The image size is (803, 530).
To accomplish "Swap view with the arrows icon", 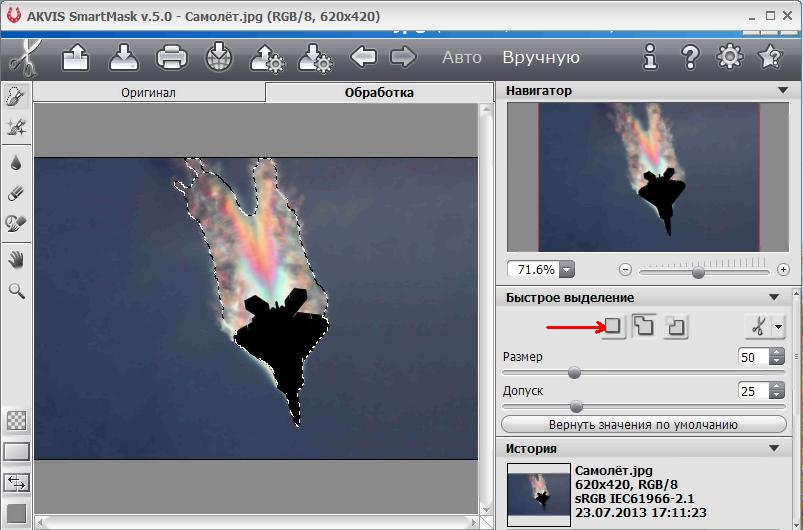I will pos(16,482).
